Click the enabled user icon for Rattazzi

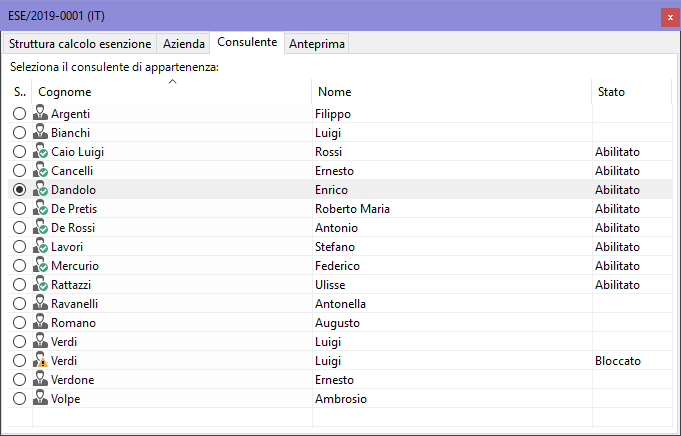pos(40,285)
